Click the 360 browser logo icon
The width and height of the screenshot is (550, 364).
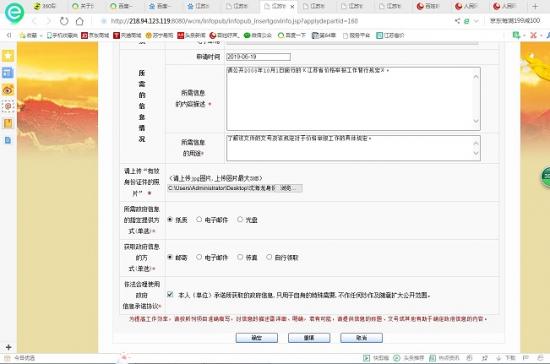[x=14, y=12]
